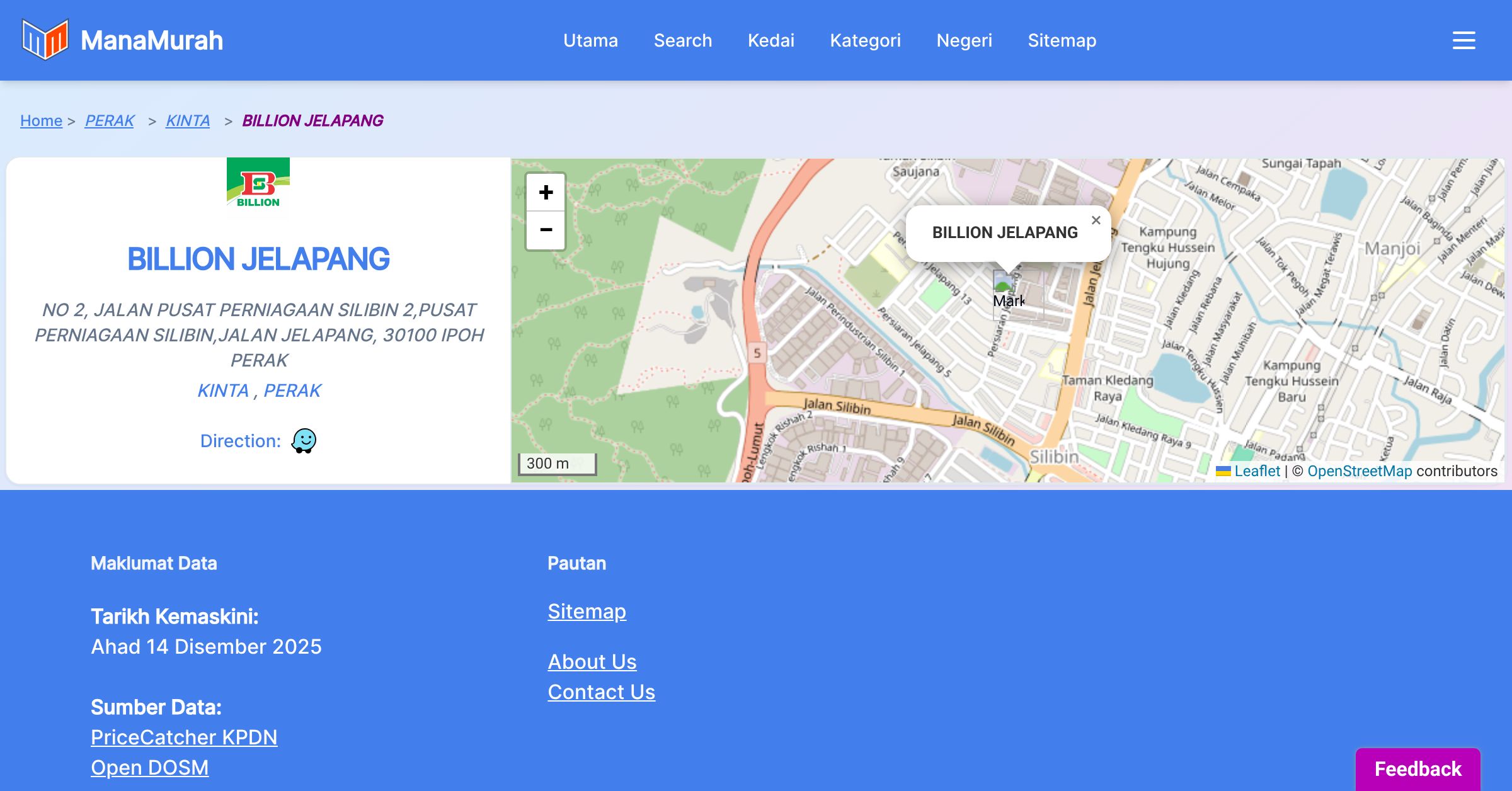Open the Negeri nav item
1512x791 pixels.
(964, 40)
